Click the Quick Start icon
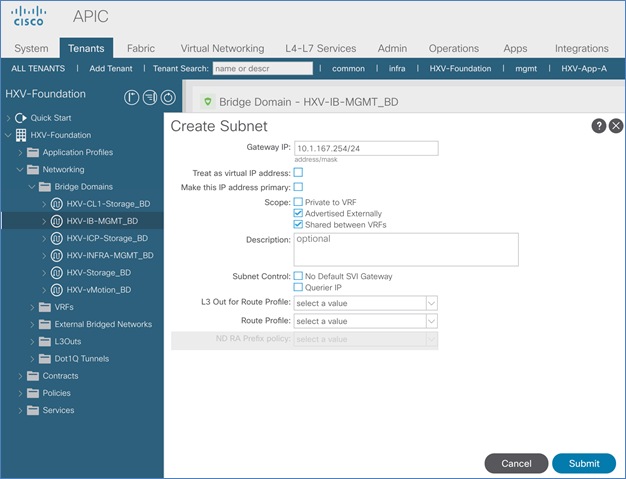626x479 pixels. [21, 118]
